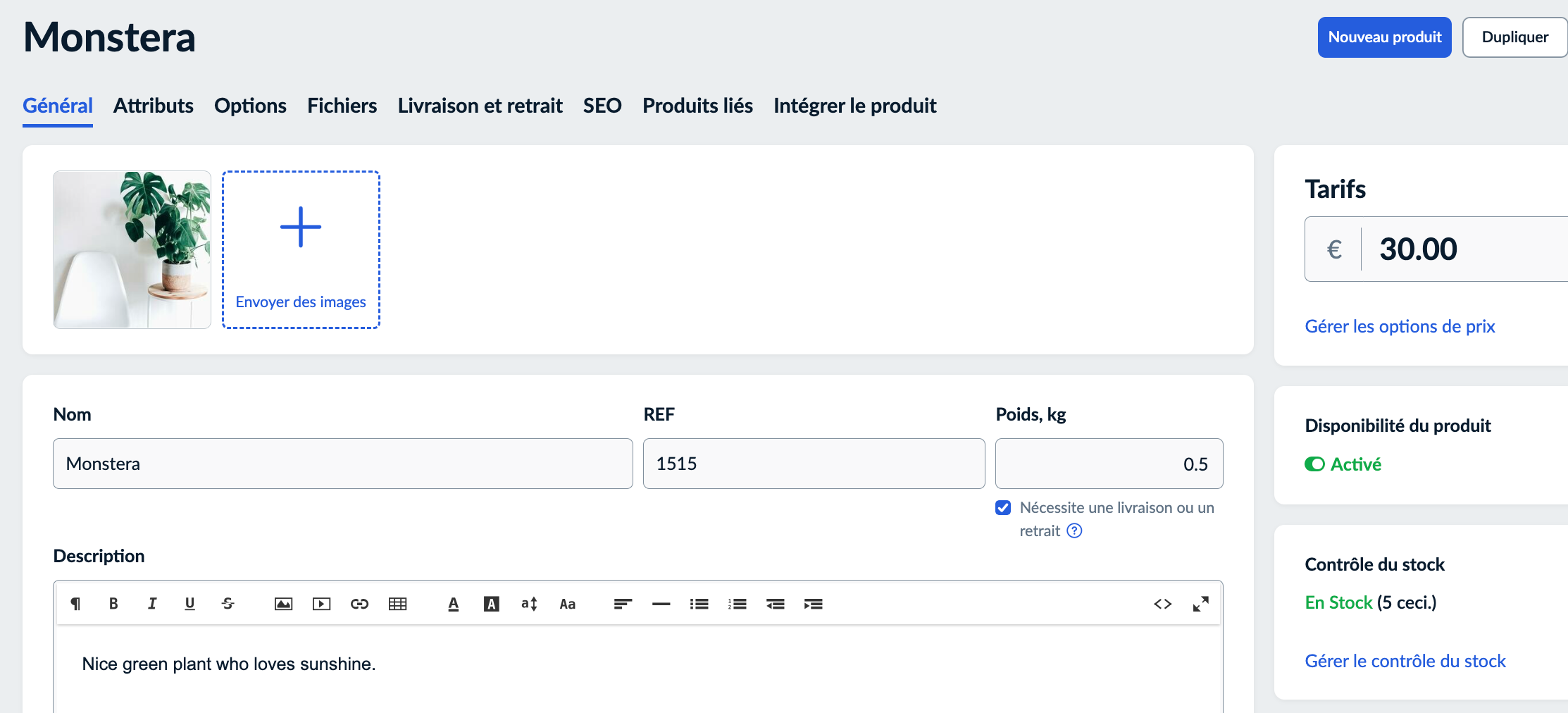Focus the Poids kg weight field

coord(1109,464)
